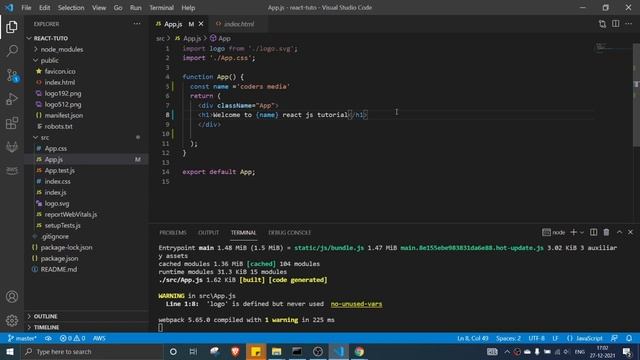Open File Explorer from the taskbar

[x=276, y=351]
